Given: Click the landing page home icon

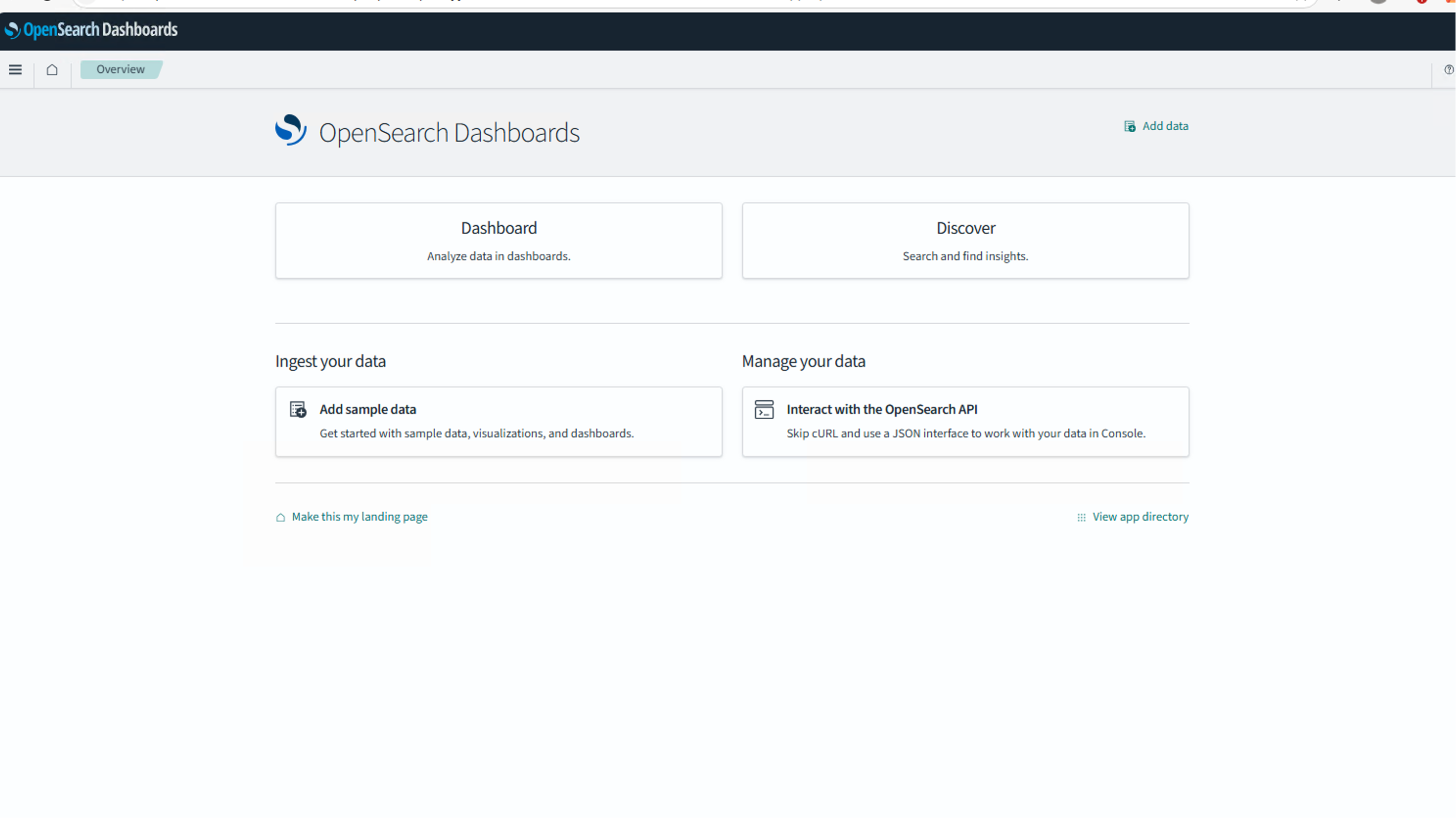Looking at the screenshot, I should click(x=281, y=517).
